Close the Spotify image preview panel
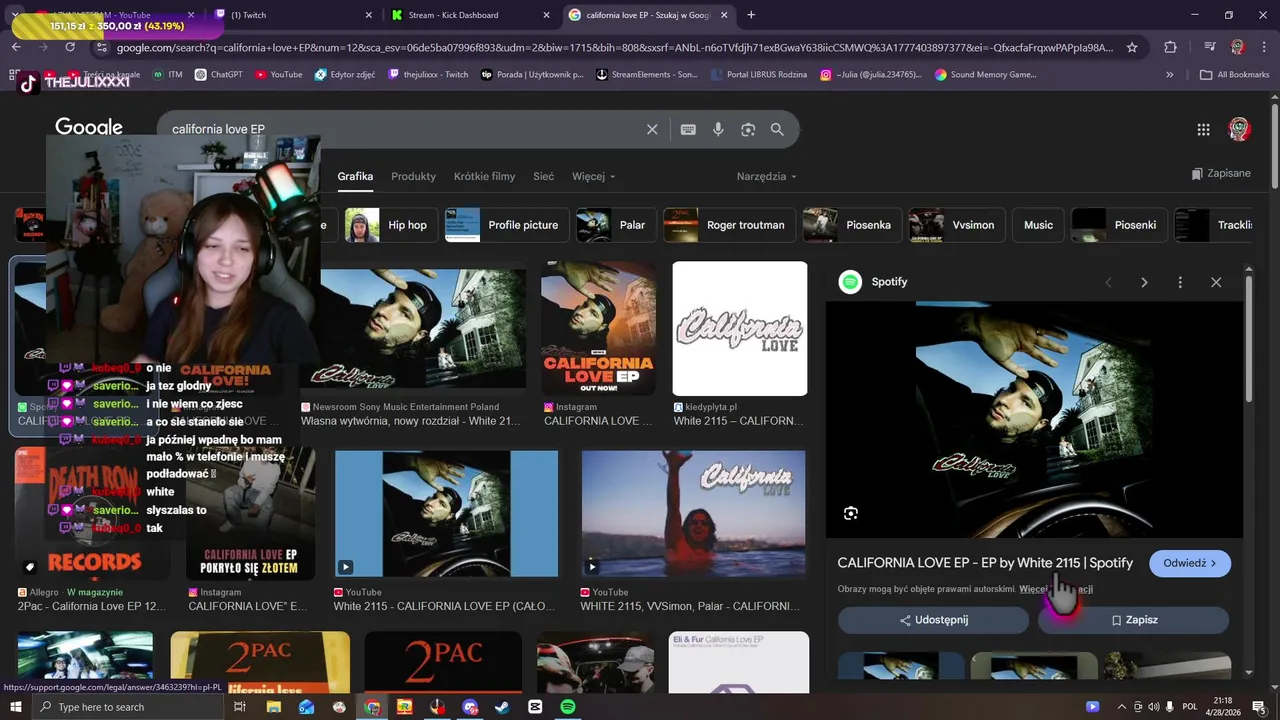 [x=1216, y=282]
